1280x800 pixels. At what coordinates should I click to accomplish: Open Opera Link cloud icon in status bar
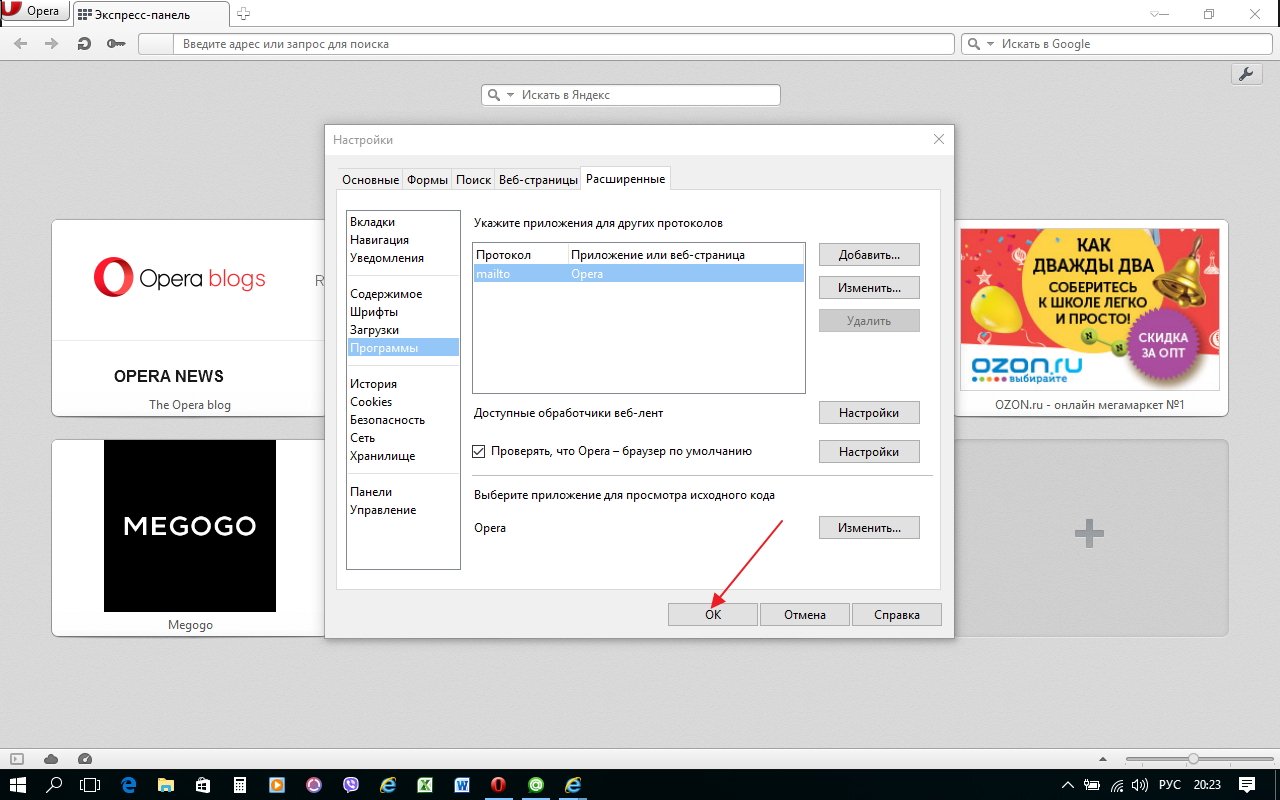(x=51, y=759)
